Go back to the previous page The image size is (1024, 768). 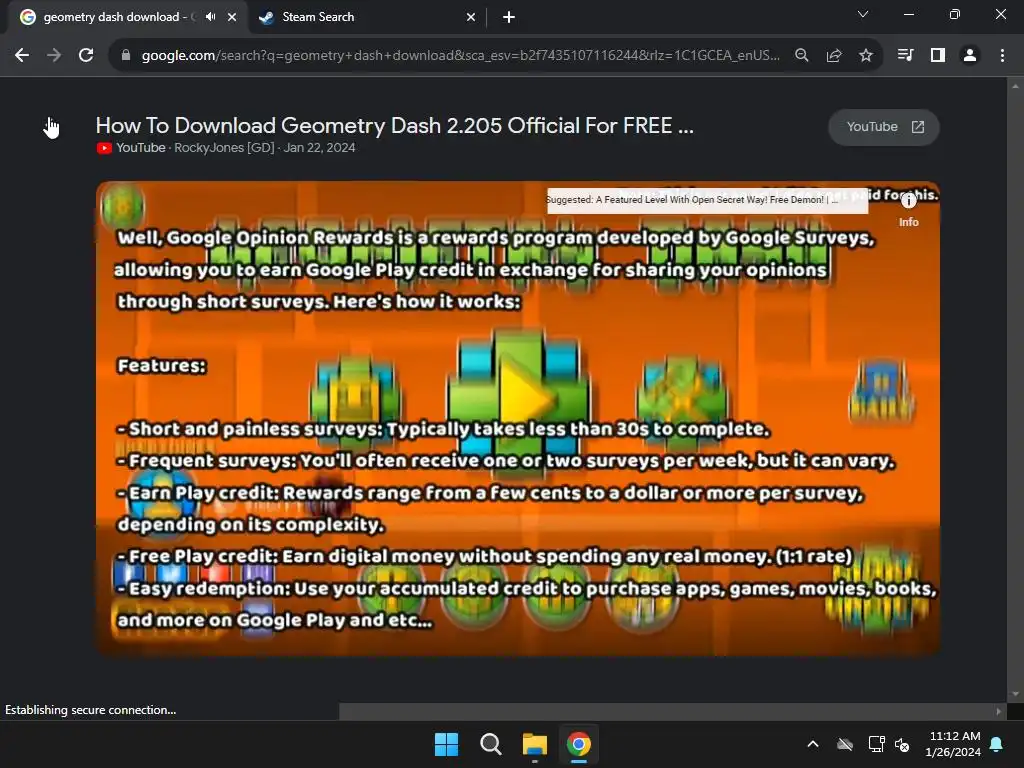(22, 56)
